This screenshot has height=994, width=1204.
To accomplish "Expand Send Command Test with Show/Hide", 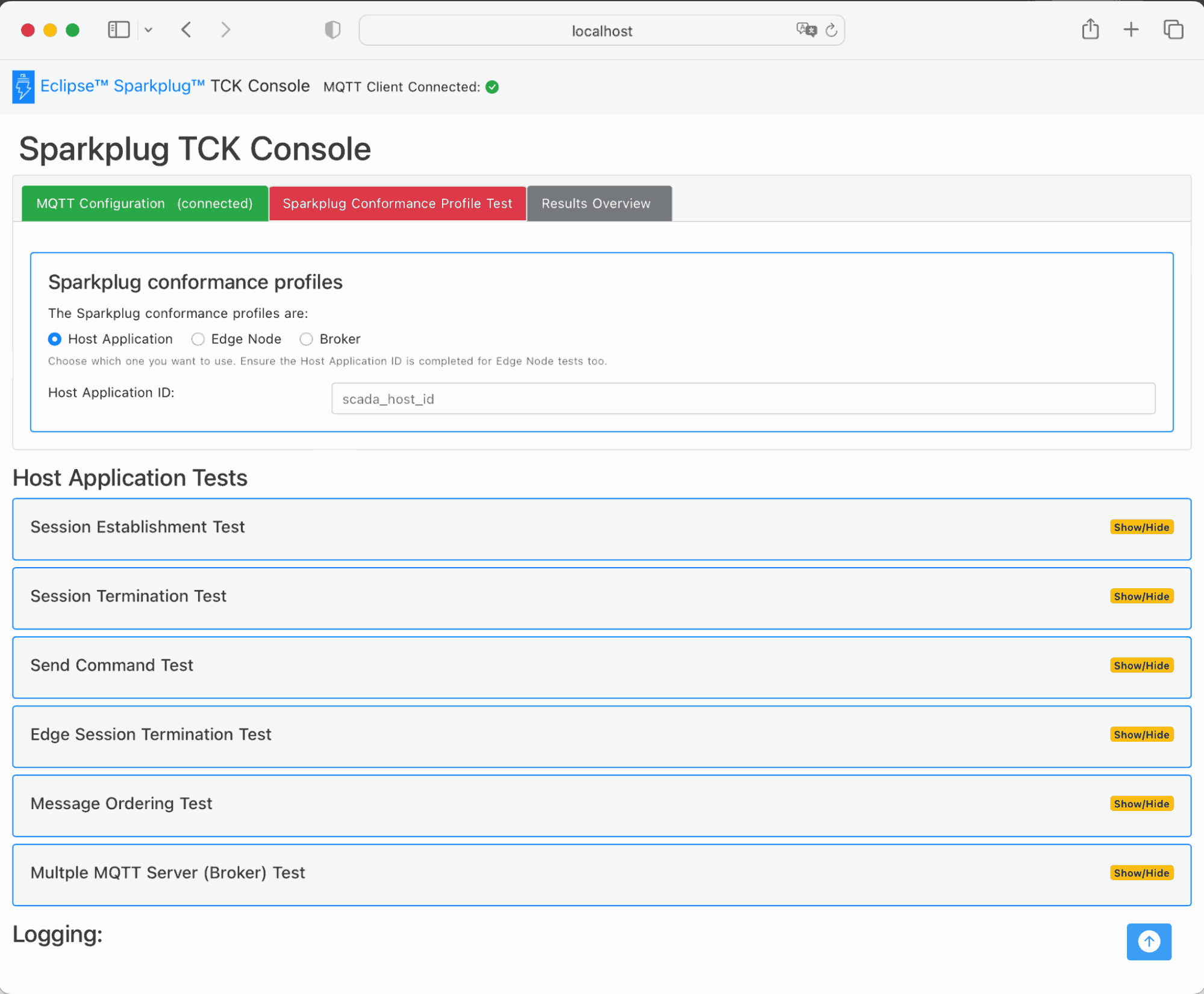I will click(x=1141, y=665).
